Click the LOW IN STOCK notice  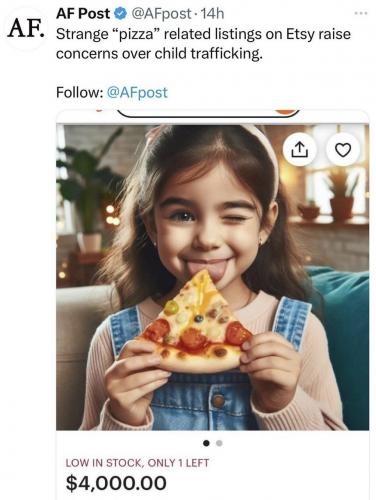tap(137, 463)
